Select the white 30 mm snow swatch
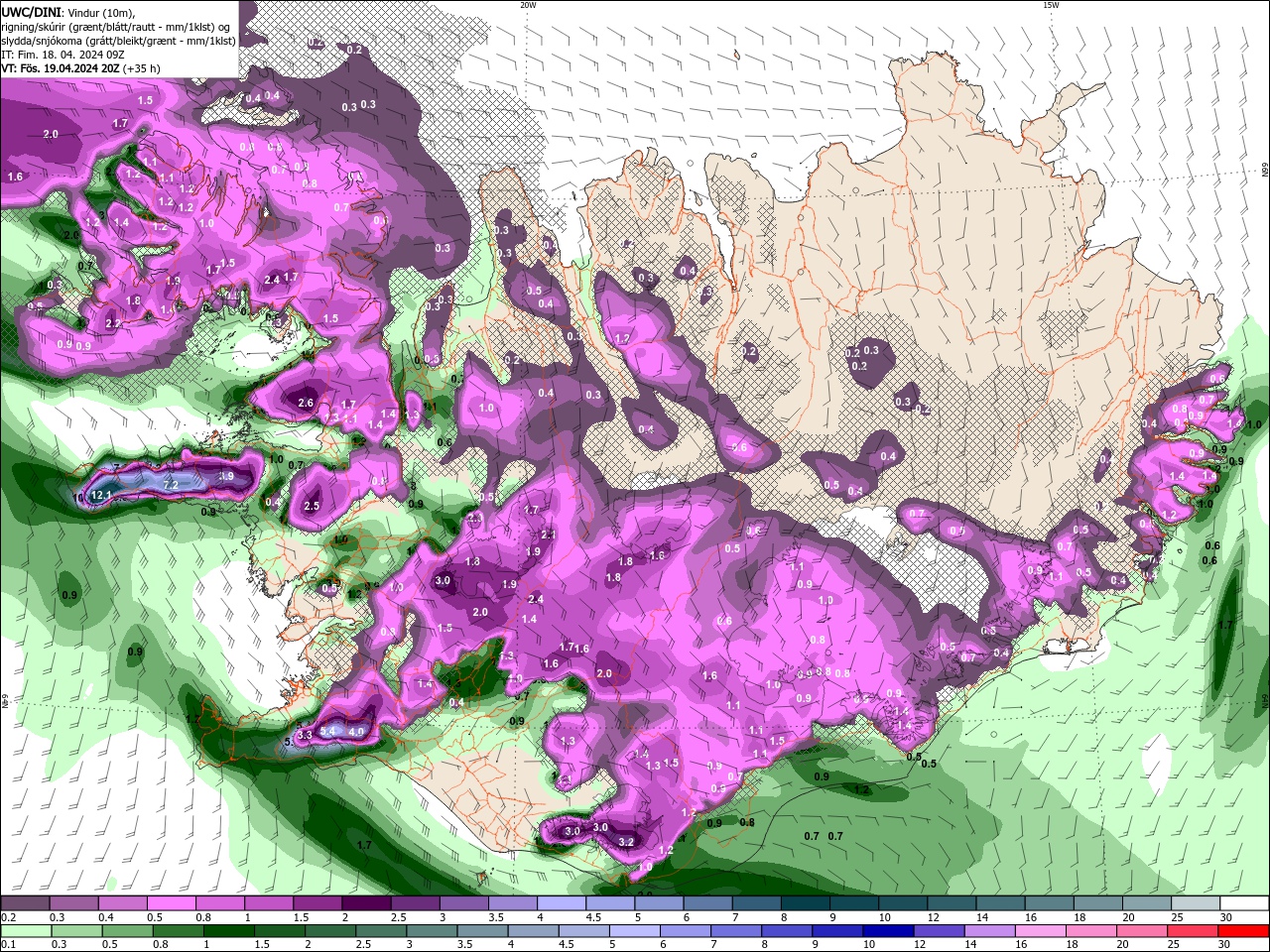Viewport: 1270px width, 952px height. pos(1243,903)
